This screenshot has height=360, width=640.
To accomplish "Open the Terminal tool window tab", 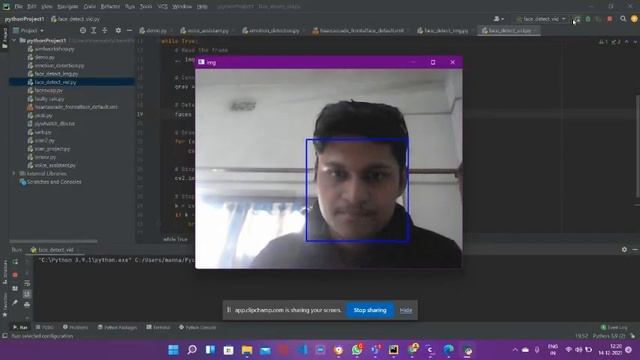I will tap(158, 327).
